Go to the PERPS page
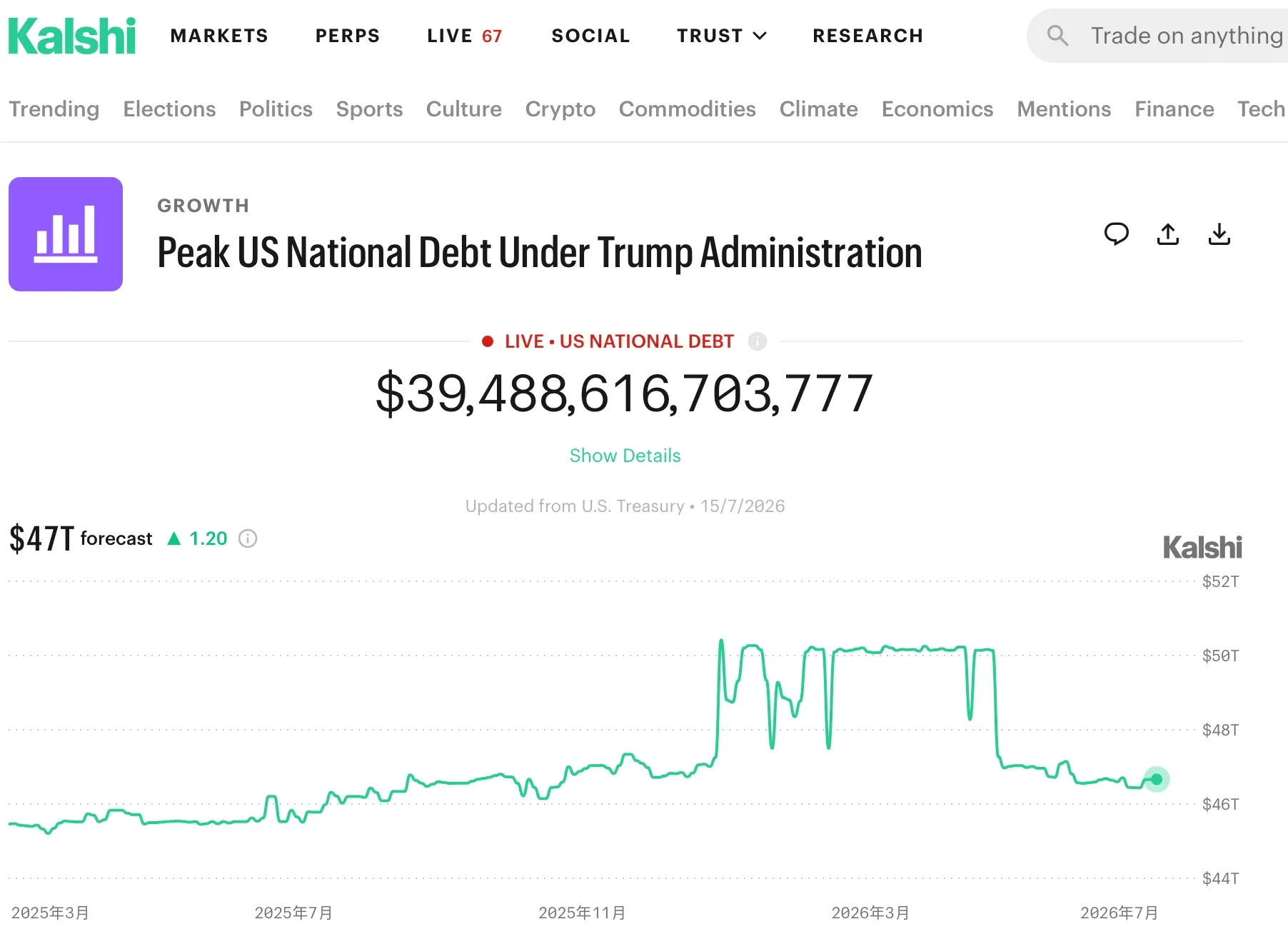This screenshot has height=944, width=1288. click(x=348, y=36)
